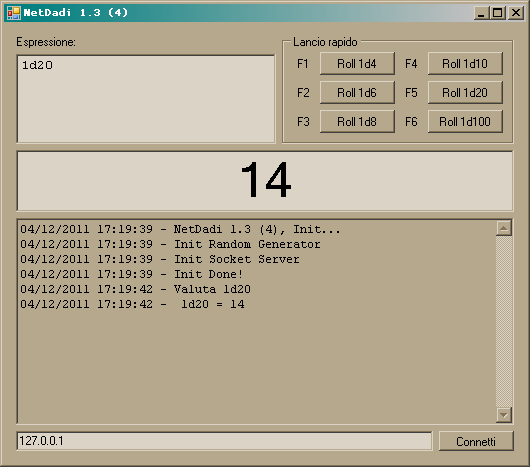Click the Roll 1d6 button
The width and height of the screenshot is (530, 467).
pyautogui.click(x=357, y=93)
